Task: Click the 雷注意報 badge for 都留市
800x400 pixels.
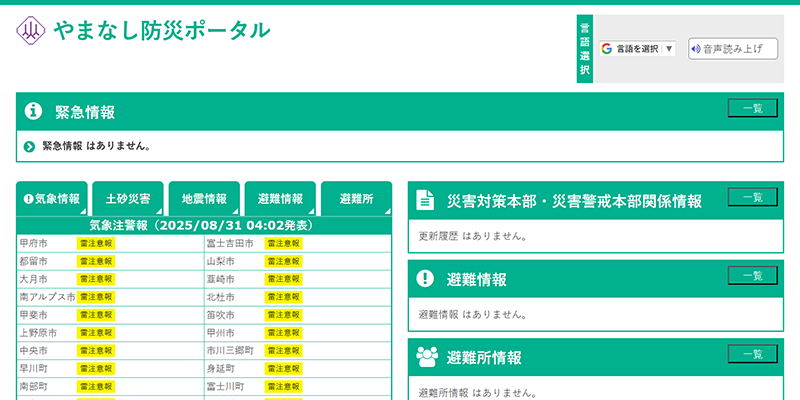Action: tap(96, 261)
